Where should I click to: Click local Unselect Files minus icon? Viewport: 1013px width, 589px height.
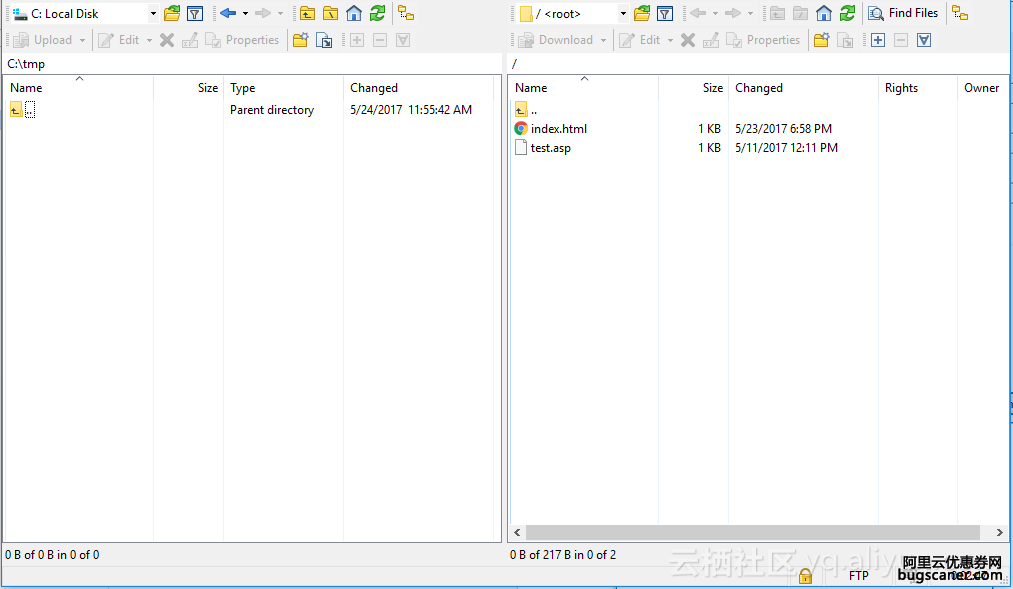pyautogui.click(x=380, y=40)
